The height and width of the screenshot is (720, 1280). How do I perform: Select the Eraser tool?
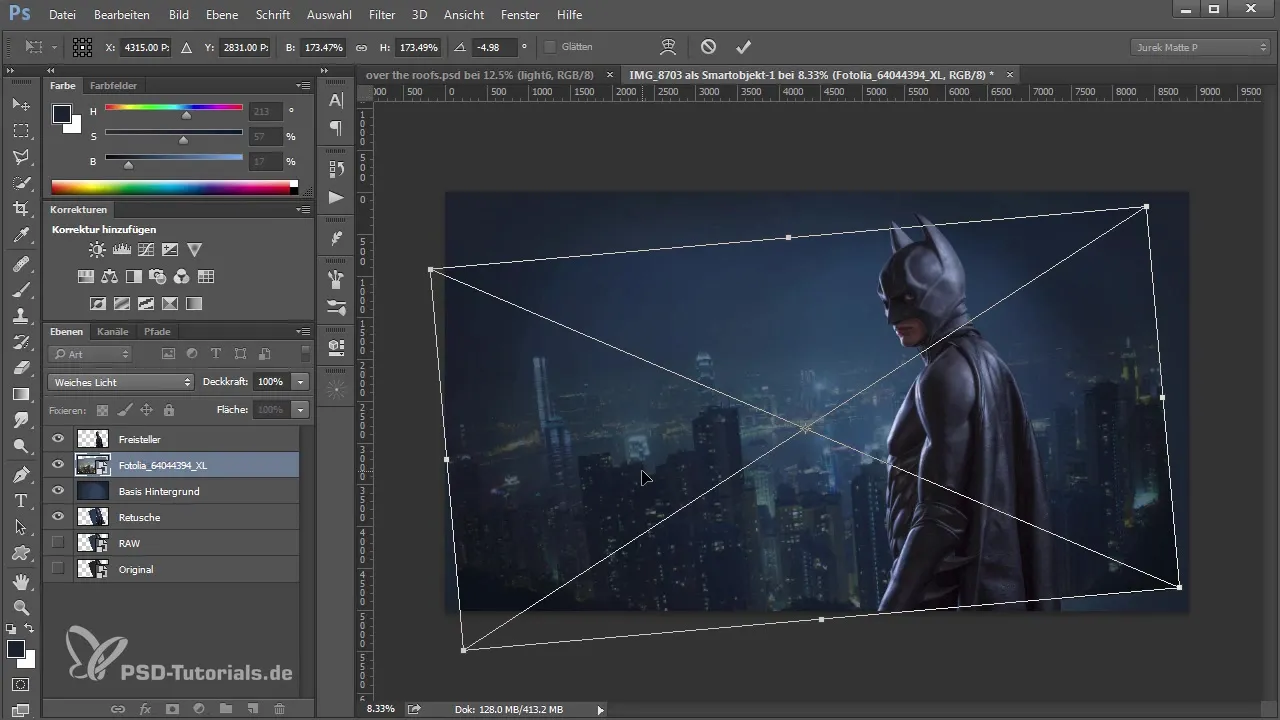point(20,368)
